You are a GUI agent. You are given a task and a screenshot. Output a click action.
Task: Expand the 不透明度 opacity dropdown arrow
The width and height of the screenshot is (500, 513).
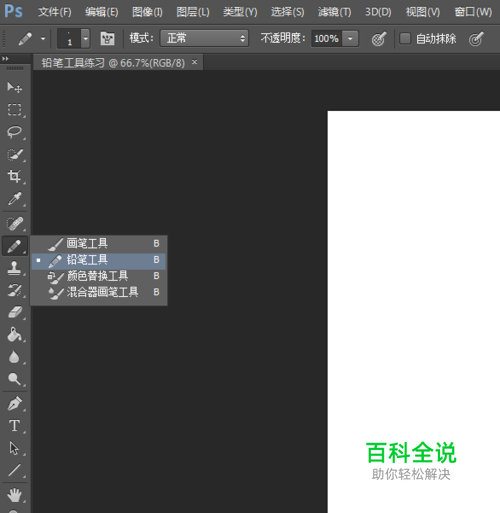pyautogui.click(x=350, y=39)
